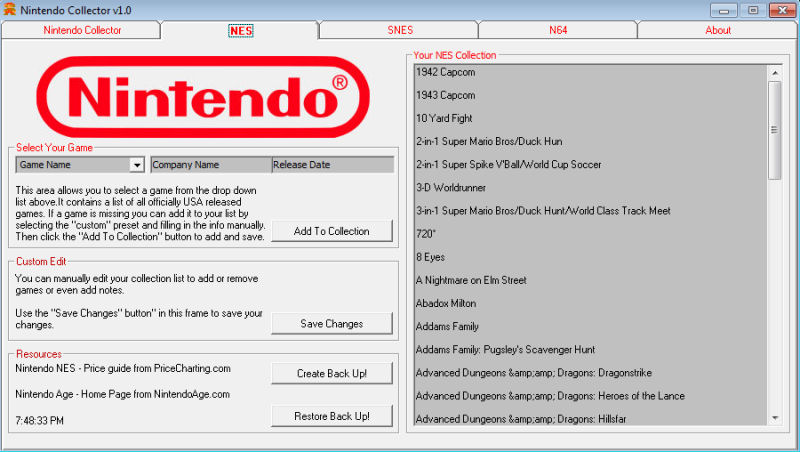Select 'Dragons: Heroes of the Lance' entry
Image resolution: width=800 pixels, height=452 pixels.
point(550,396)
